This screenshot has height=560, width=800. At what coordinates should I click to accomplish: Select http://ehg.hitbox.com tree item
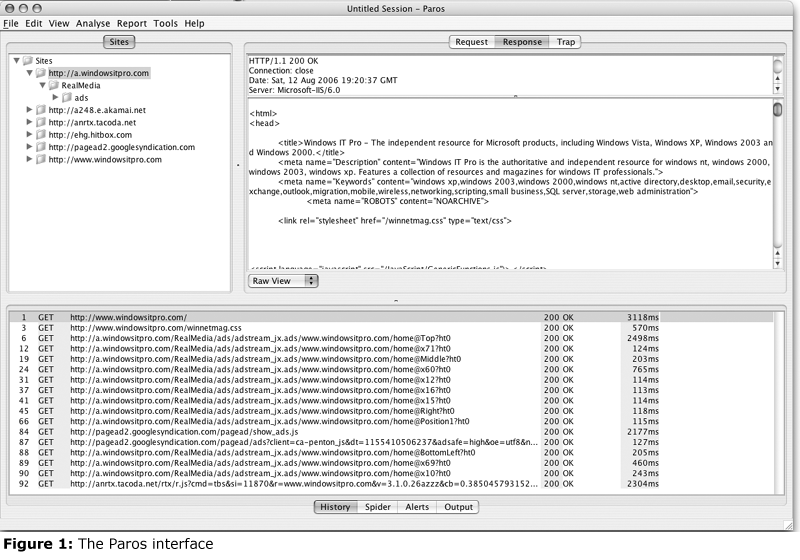(90, 135)
